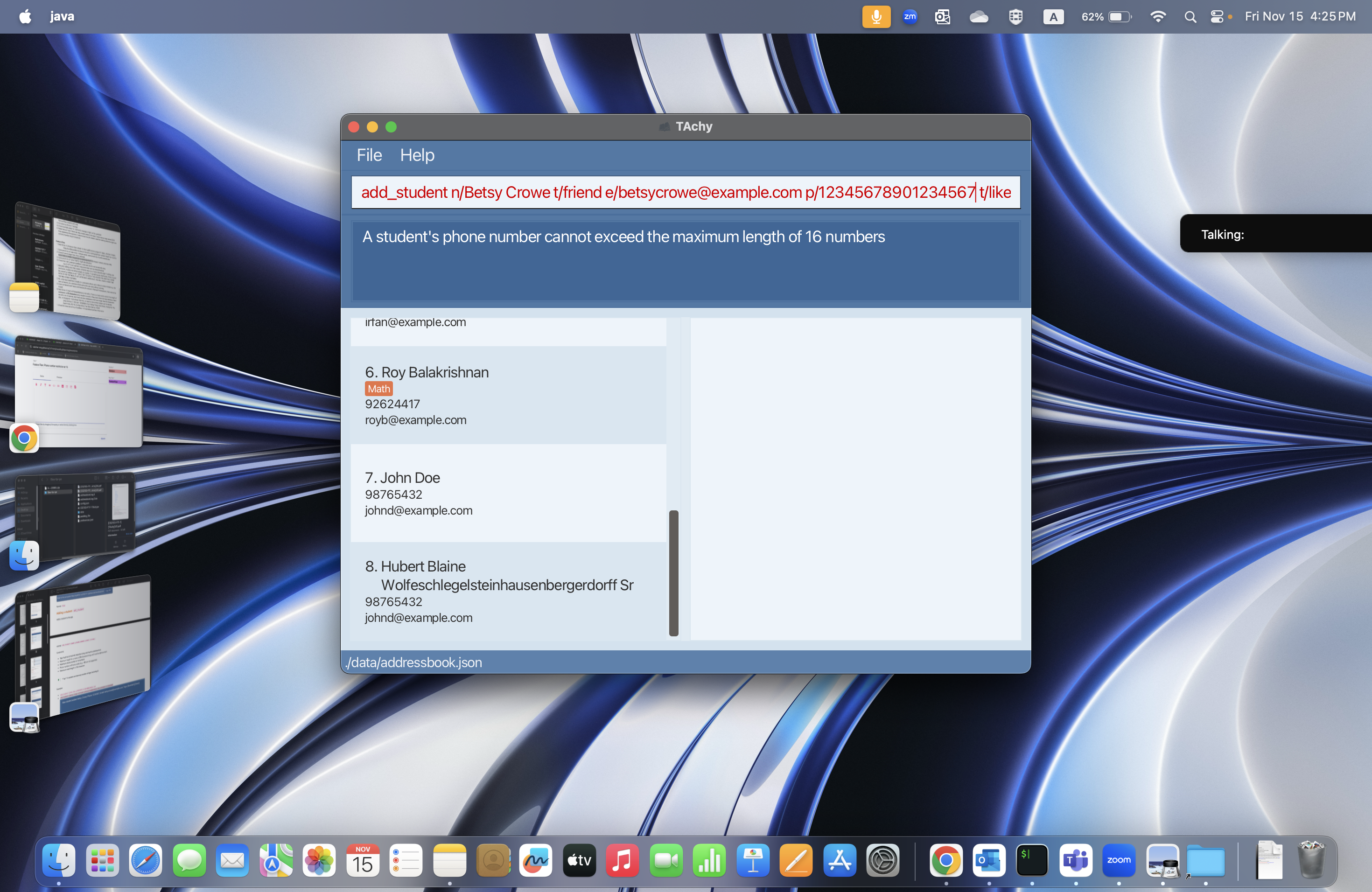The height and width of the screenshot is (892, 1372).
Task: Open Messages from the Dock
Action: (189, 860)
